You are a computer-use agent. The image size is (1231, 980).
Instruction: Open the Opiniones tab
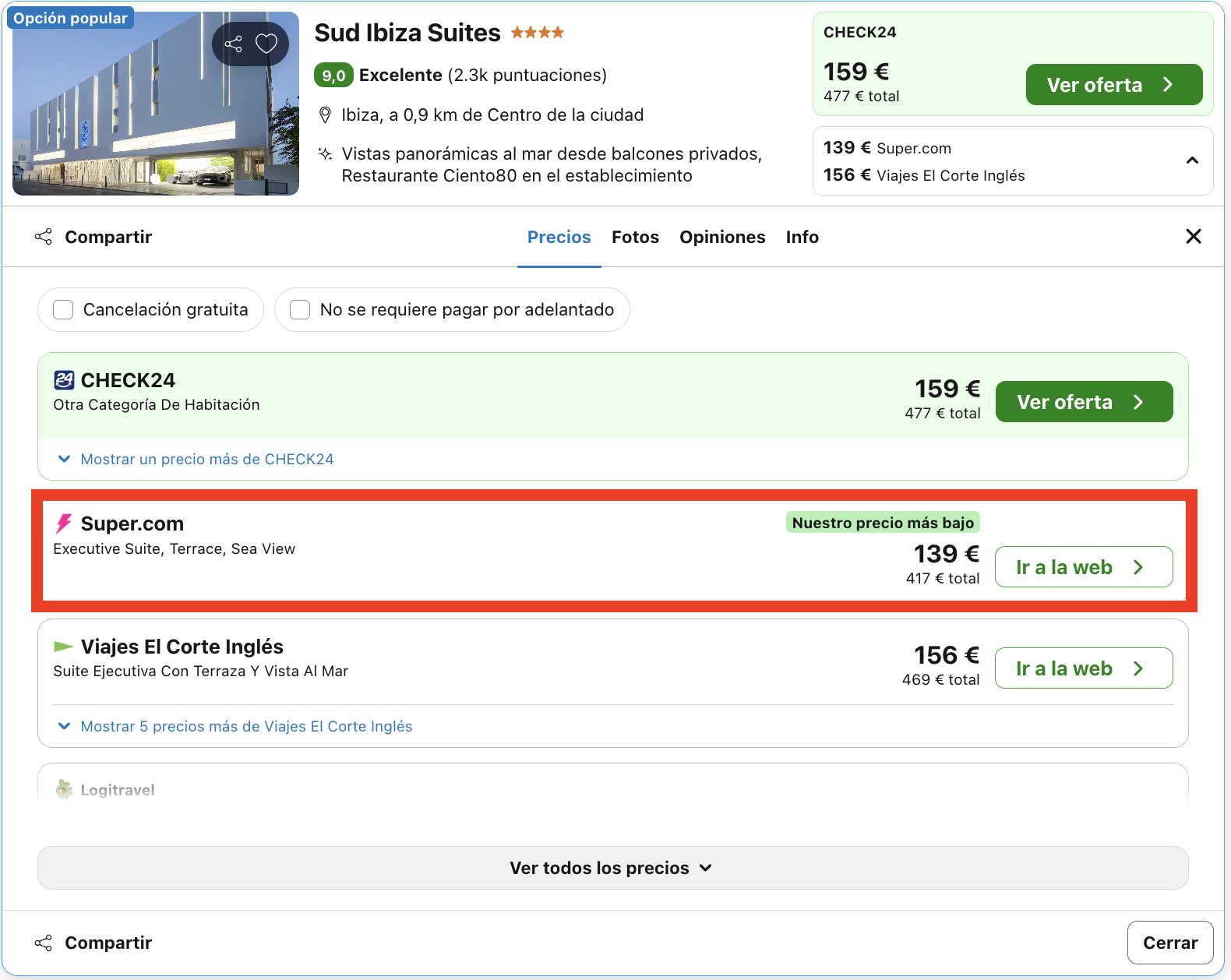pos(722,237)
